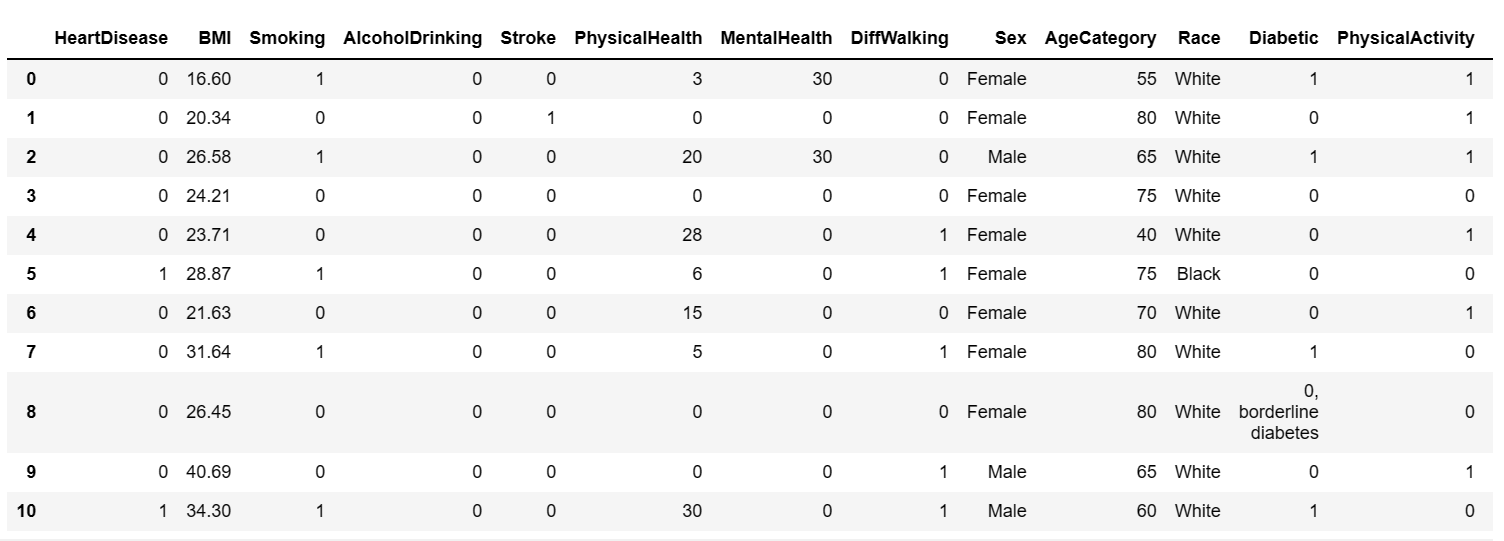
Task: Click the DiffWalking column header
Action: point(899,38)
